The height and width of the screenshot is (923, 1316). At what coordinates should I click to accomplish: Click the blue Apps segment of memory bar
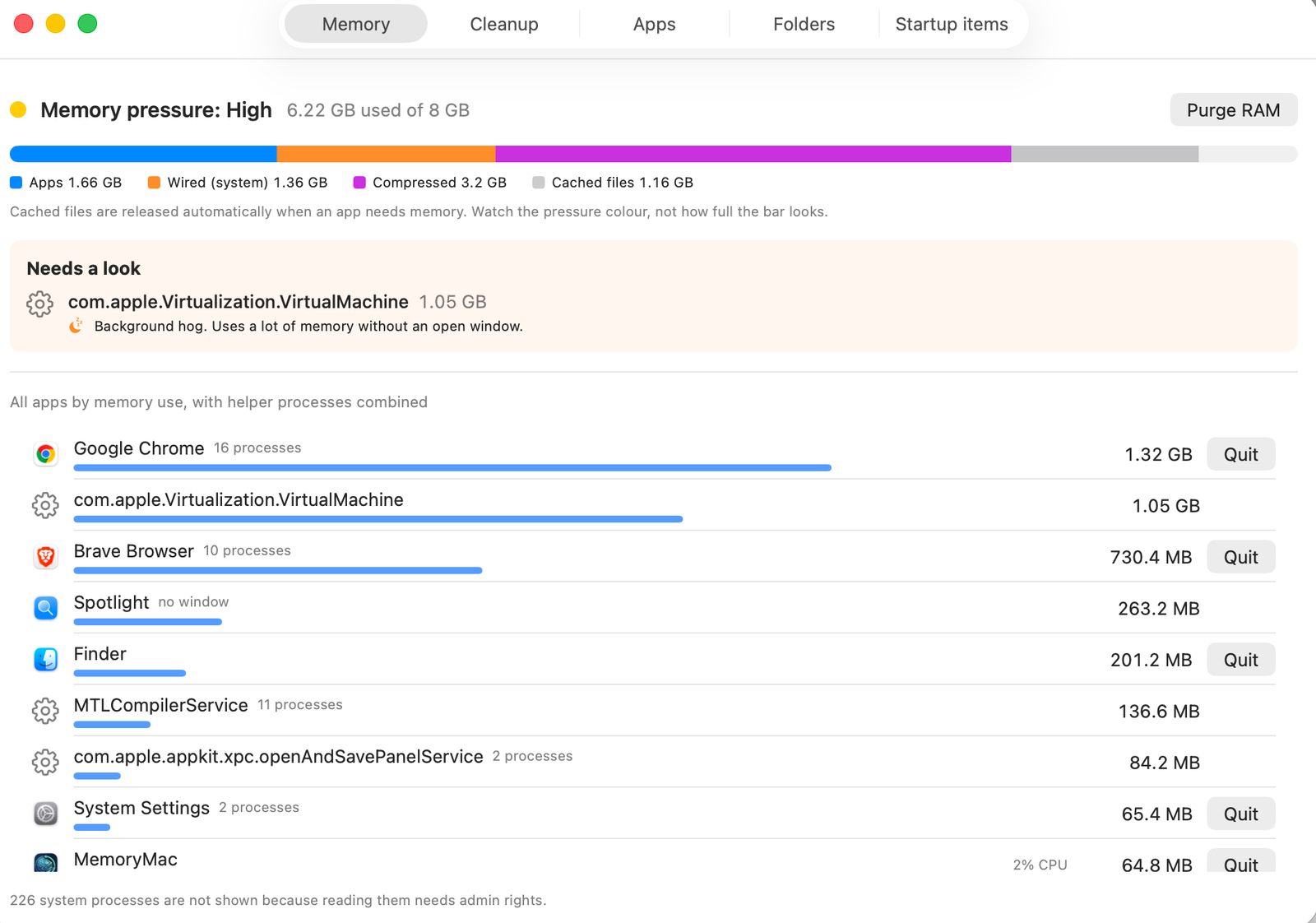[x=143, y=154]
